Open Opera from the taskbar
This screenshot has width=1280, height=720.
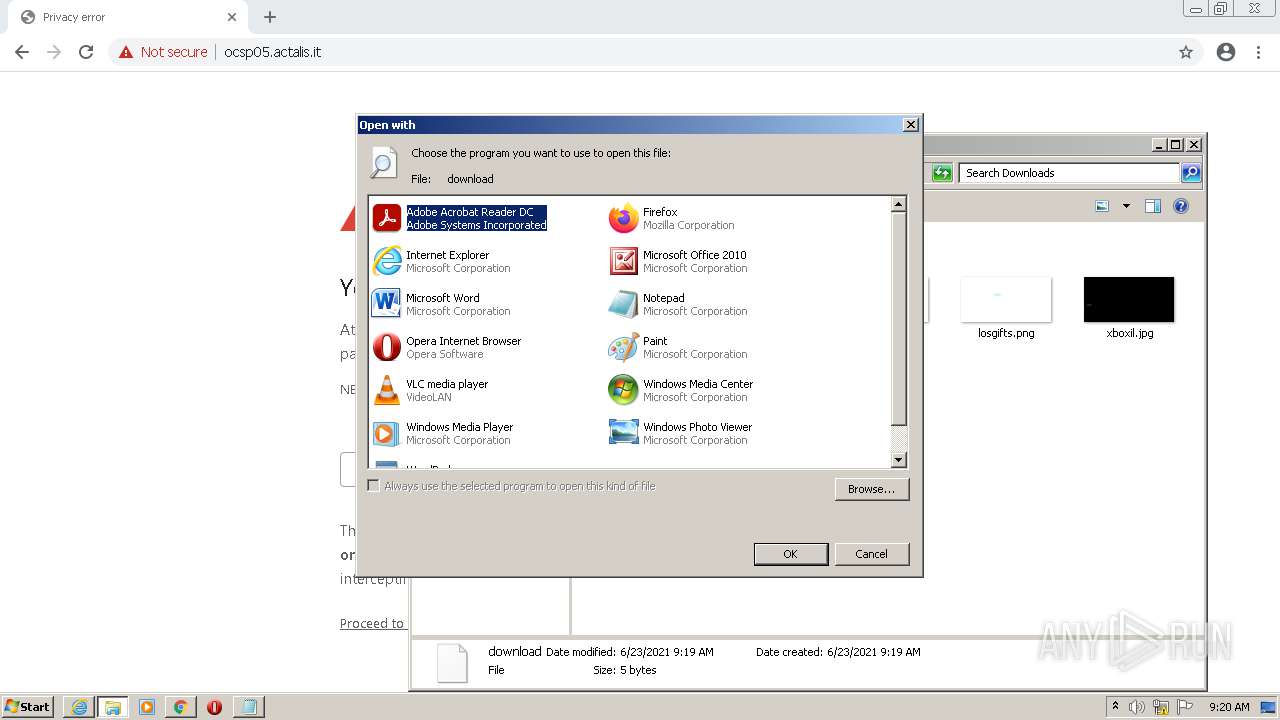click(x=215, y=707)
